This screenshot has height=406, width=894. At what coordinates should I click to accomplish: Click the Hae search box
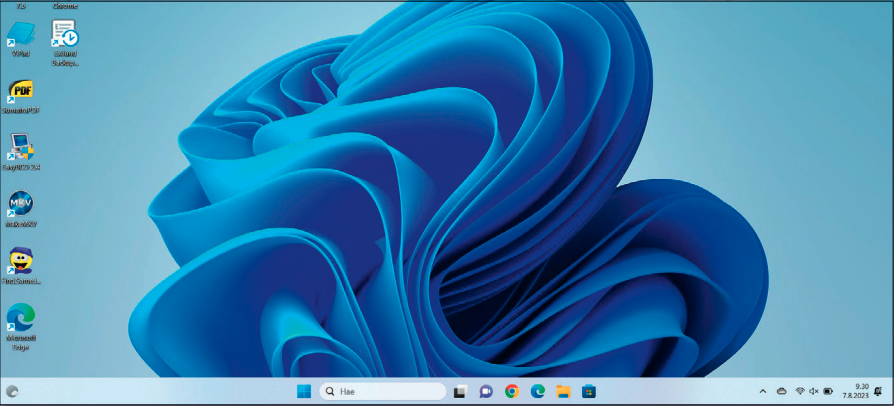coord(382,391)
